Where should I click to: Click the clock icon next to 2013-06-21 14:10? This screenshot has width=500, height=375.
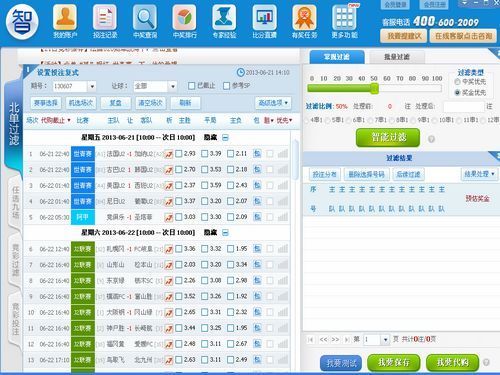coord(240,72)
